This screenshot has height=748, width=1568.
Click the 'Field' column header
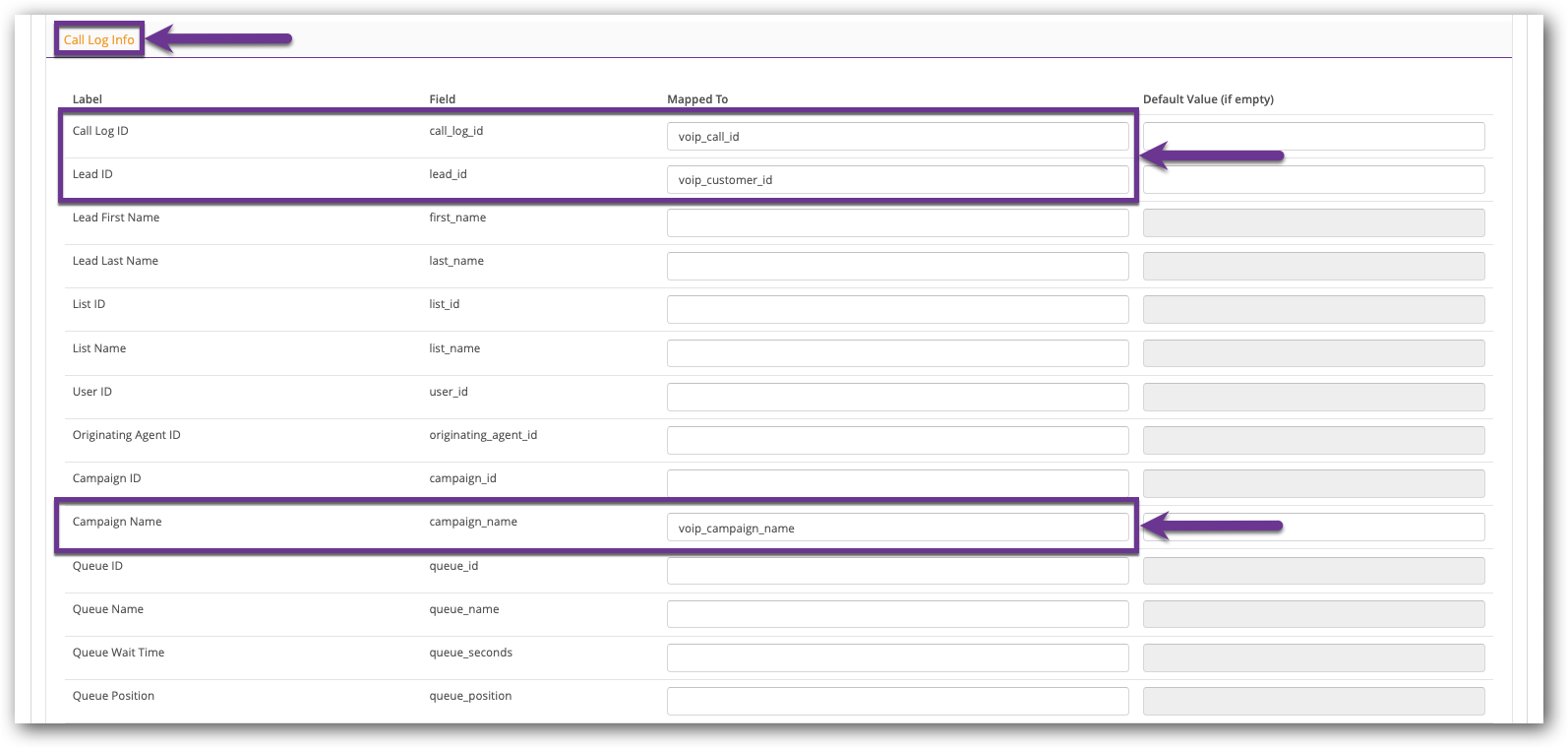tap(443, 99)
